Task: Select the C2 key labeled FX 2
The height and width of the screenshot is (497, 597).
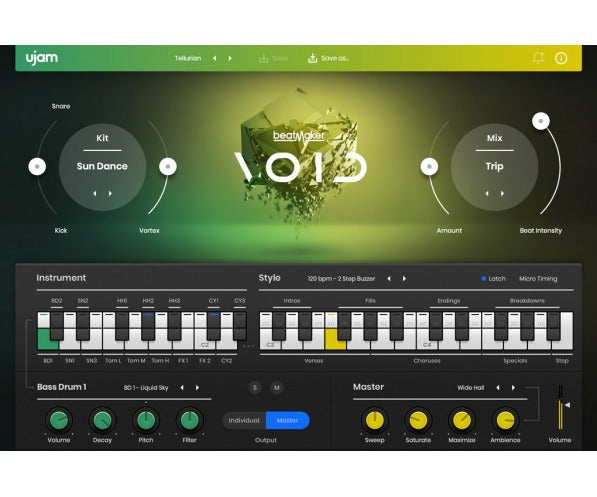Action: point(205,344)
